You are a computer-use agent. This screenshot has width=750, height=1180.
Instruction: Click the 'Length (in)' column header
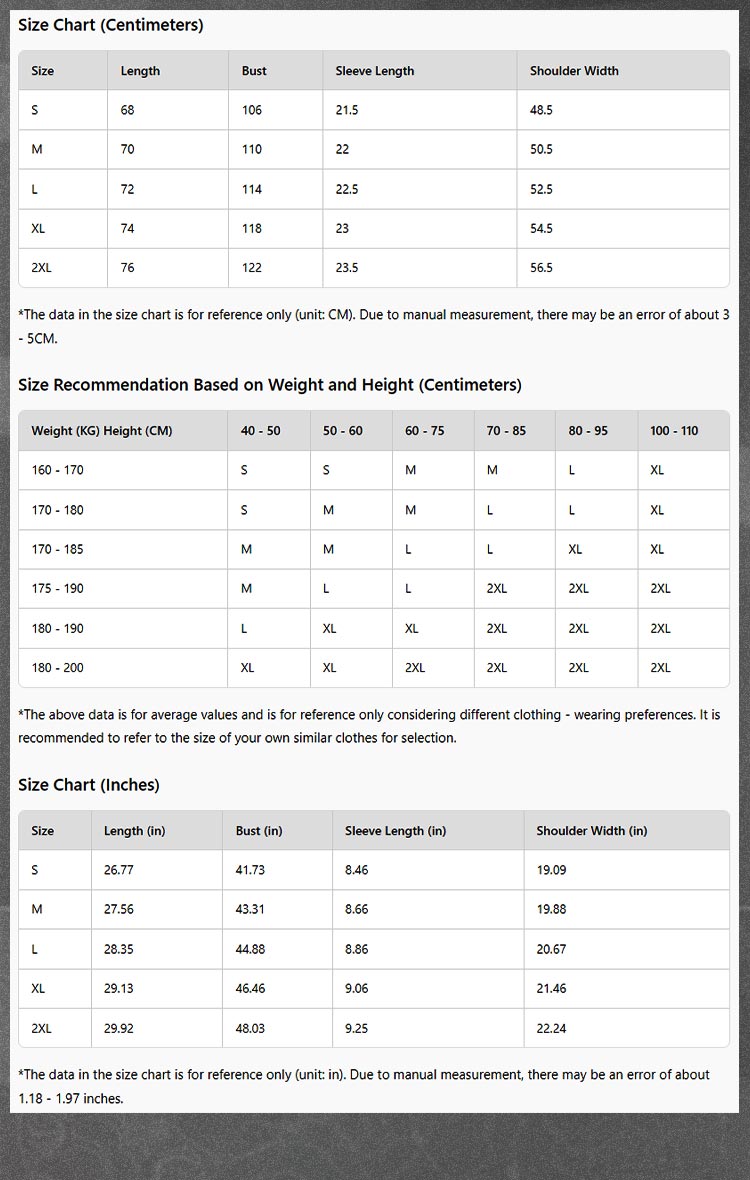coord(134,831)
